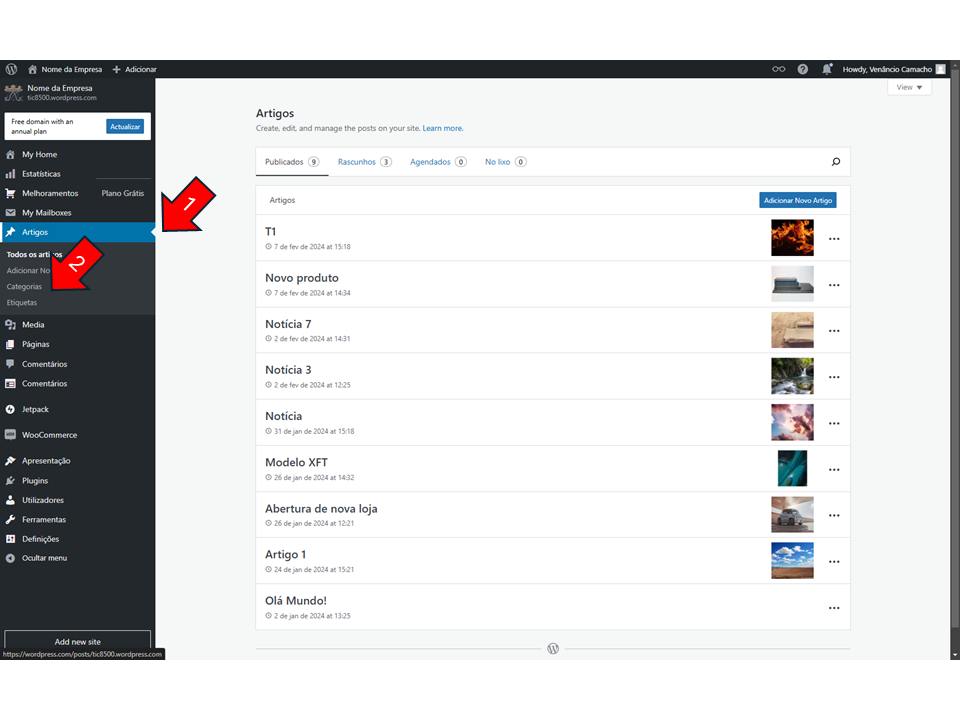Click the search magnifier icon in Artigos

click(x=836, y=162)
